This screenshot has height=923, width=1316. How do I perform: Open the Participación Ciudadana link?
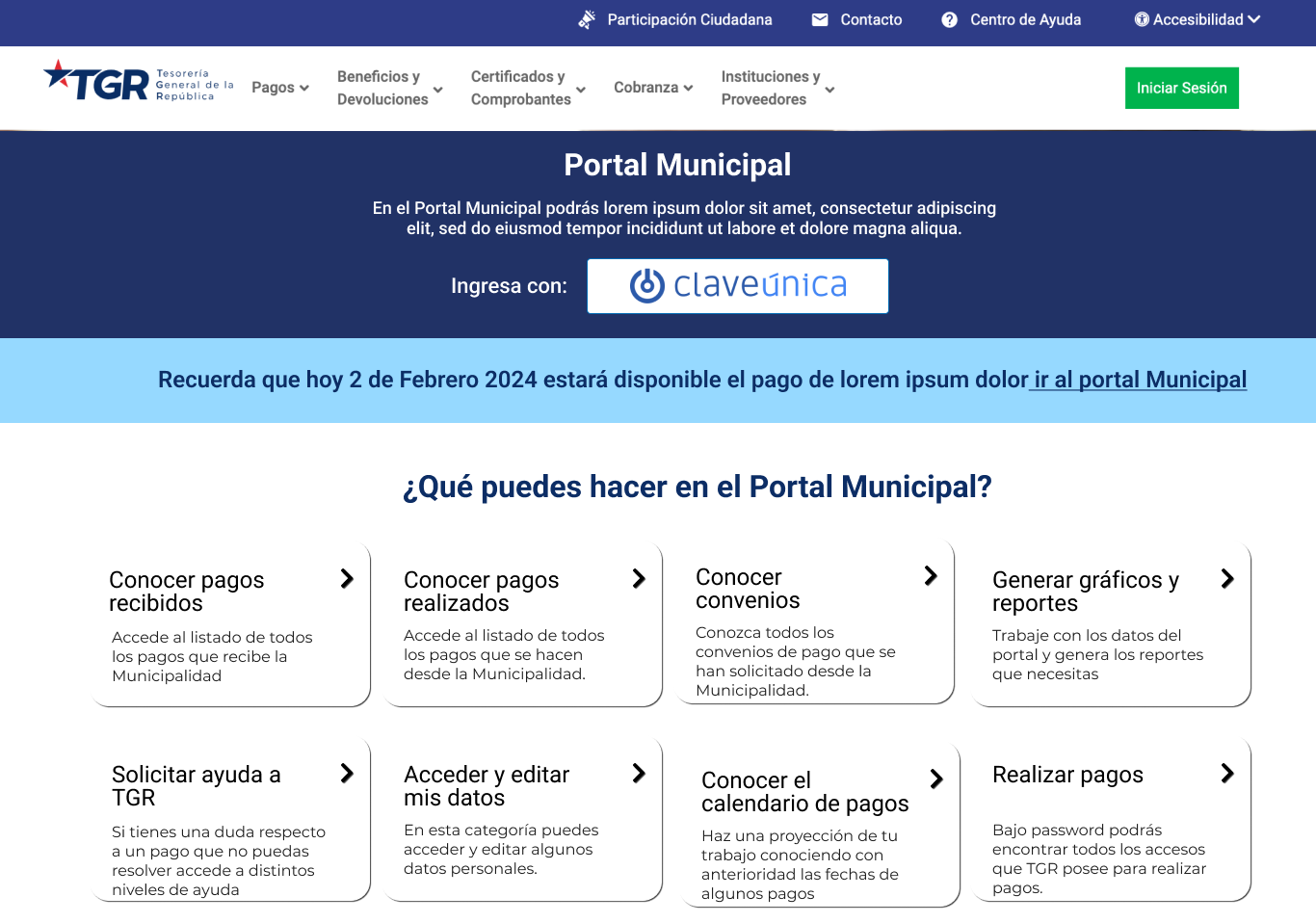point(690,19)
